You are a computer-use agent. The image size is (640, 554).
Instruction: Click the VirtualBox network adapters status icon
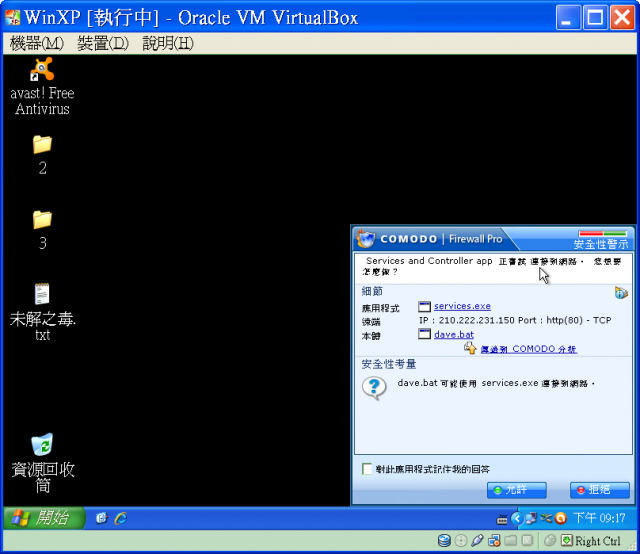[x=494, y=541]
